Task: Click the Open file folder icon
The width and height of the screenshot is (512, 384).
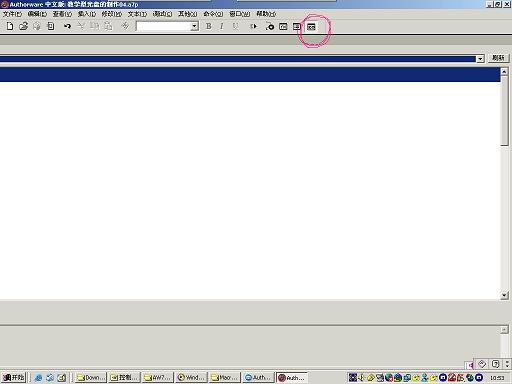Action: tap(23, 26)
